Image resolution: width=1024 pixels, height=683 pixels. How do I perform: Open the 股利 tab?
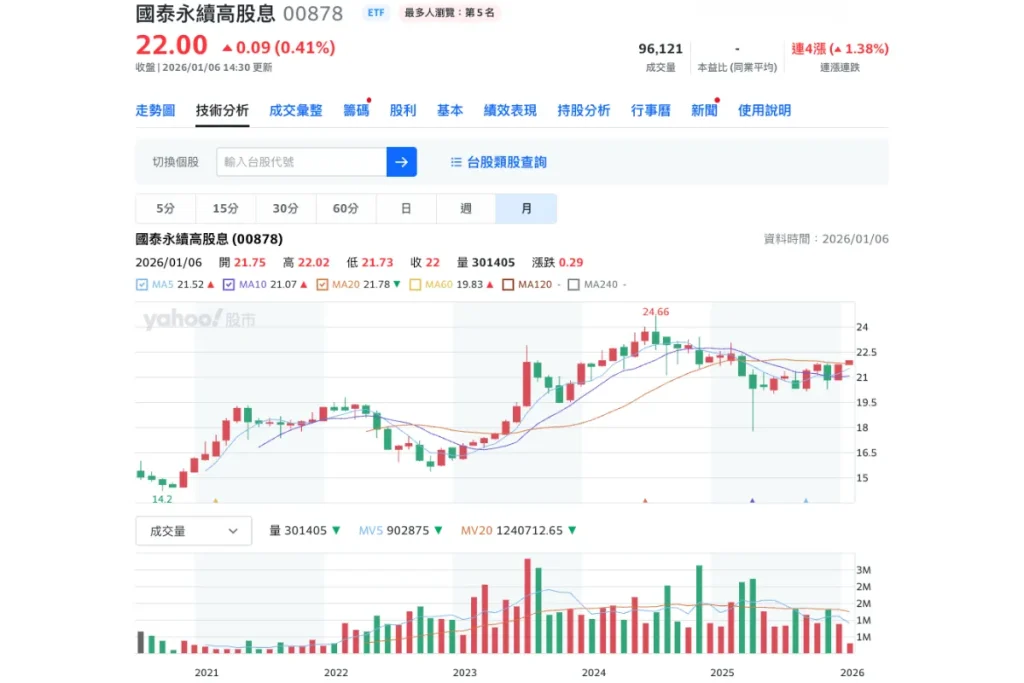pyautogui.click(x=403, y=110)
